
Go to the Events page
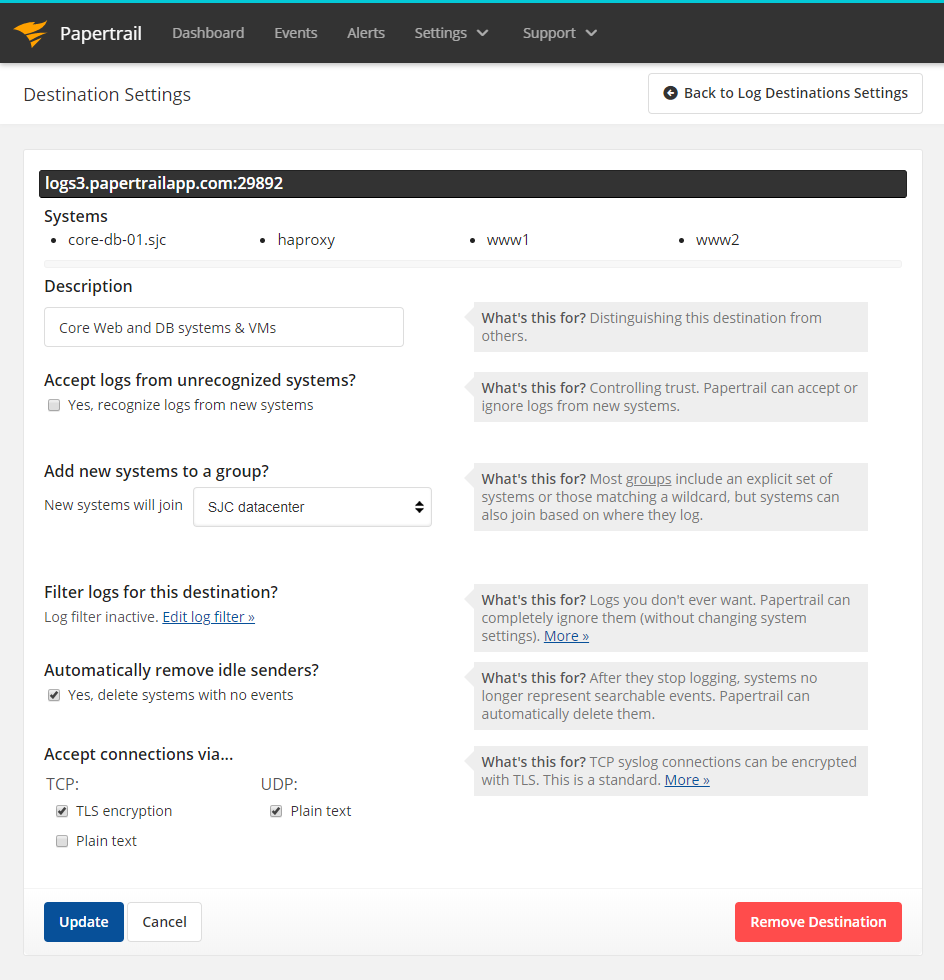296,33
